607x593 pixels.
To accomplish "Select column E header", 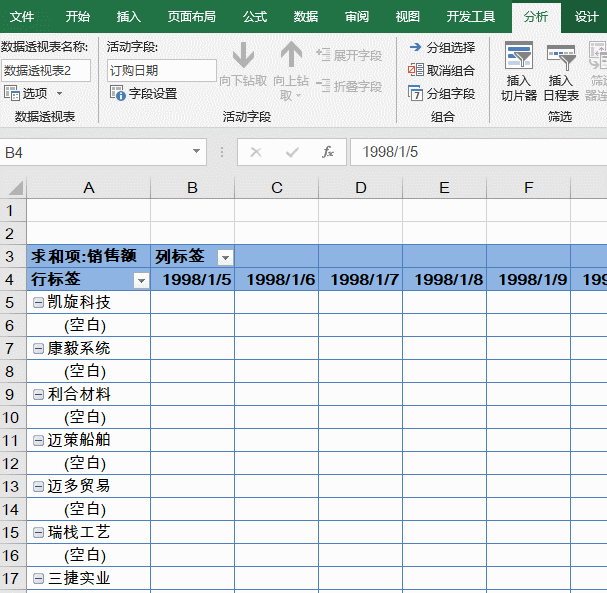I will point(444,188).
